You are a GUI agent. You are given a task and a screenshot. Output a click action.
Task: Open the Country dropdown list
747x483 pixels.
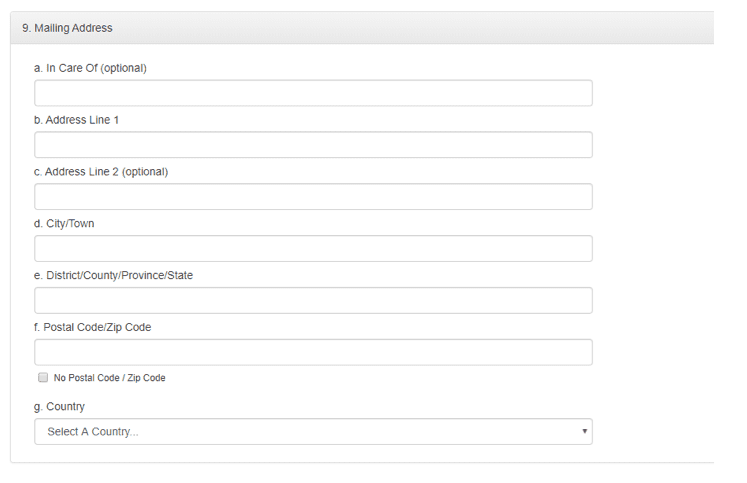[x=313, y=432]
